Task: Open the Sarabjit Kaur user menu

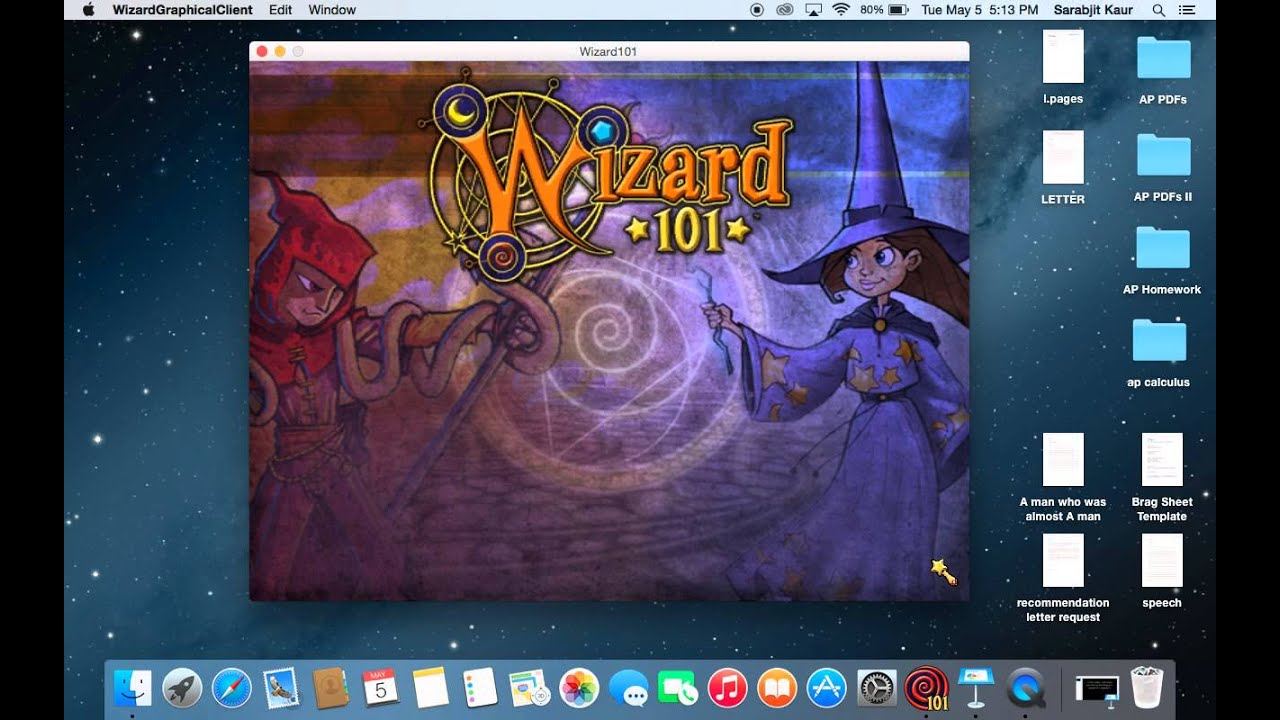Action: tap(1095, 10)
